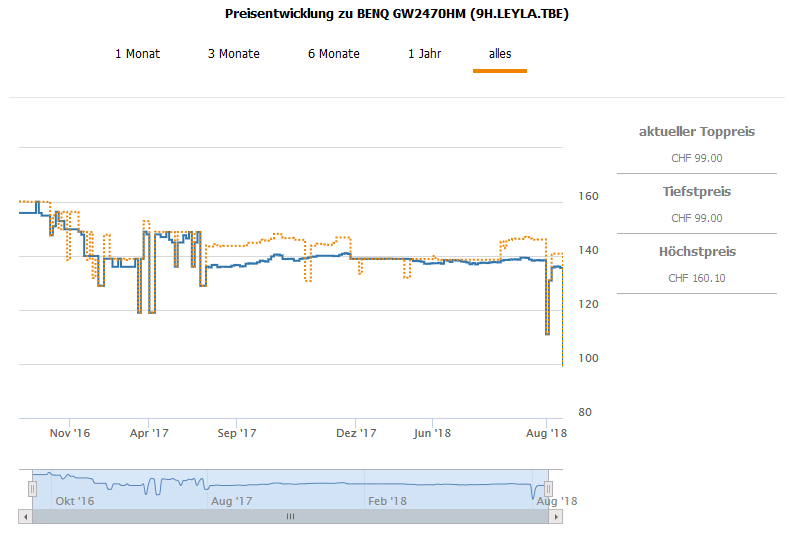Screen dimensions: 789x535
Task: Switch to the 3 Monate range
Action: pyautogui.click(x=233, y=54)
